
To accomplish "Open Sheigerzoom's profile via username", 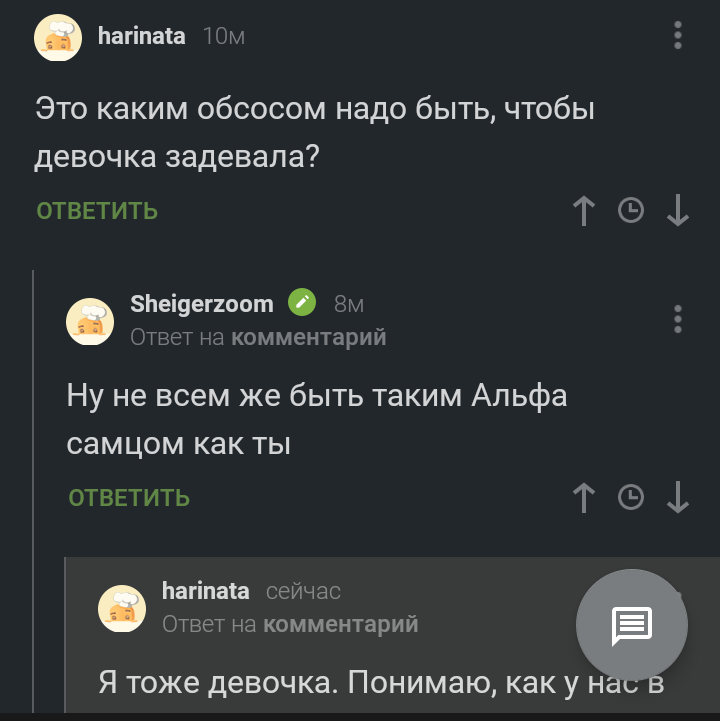I will [201, 304].
